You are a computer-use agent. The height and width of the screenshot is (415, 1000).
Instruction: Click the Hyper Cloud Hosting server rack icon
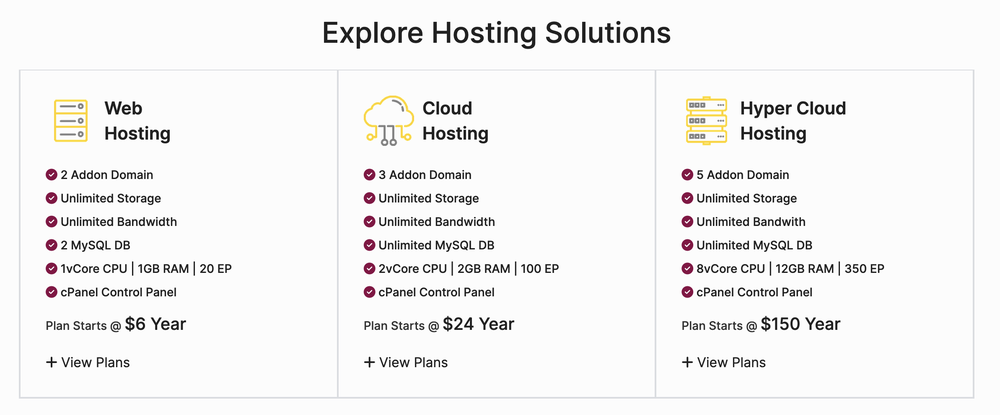[x=706, y=120]
